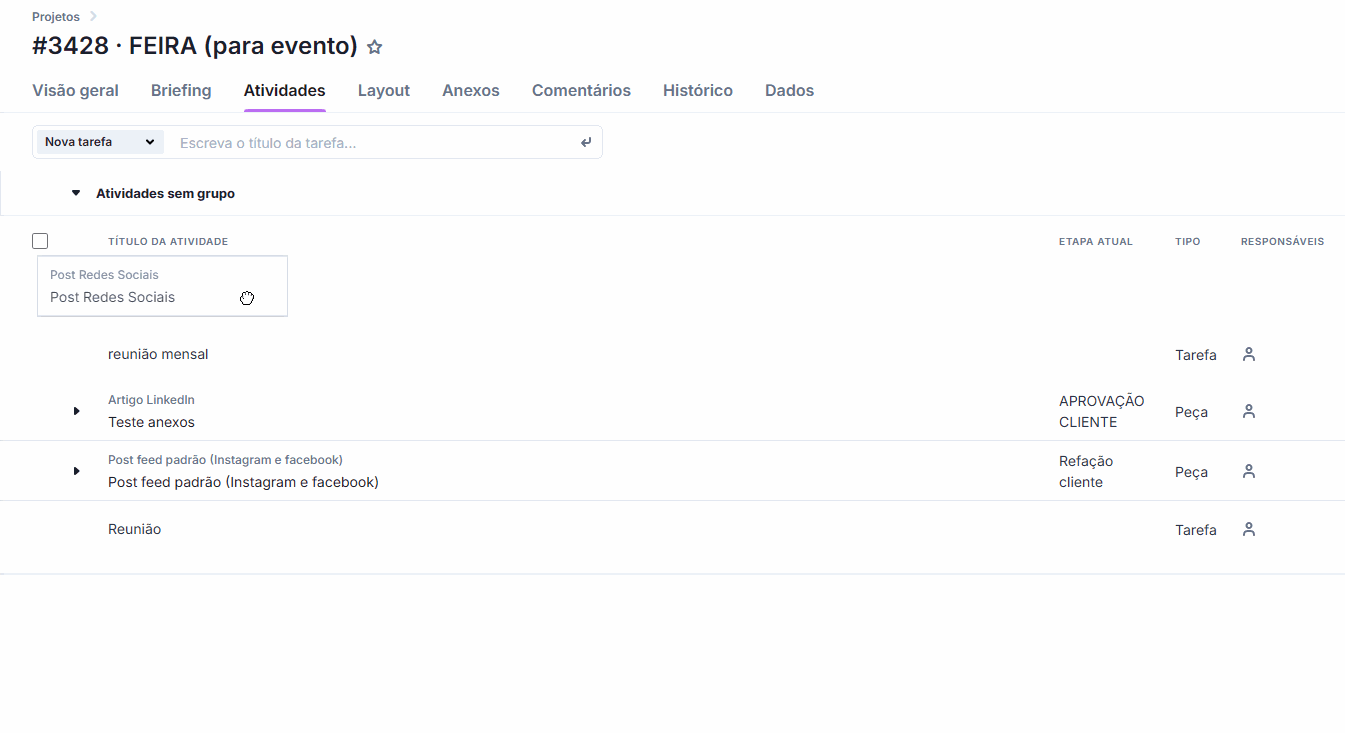Click the enter arrow icon in task field

pyautogui.click(x=586, y=143)
